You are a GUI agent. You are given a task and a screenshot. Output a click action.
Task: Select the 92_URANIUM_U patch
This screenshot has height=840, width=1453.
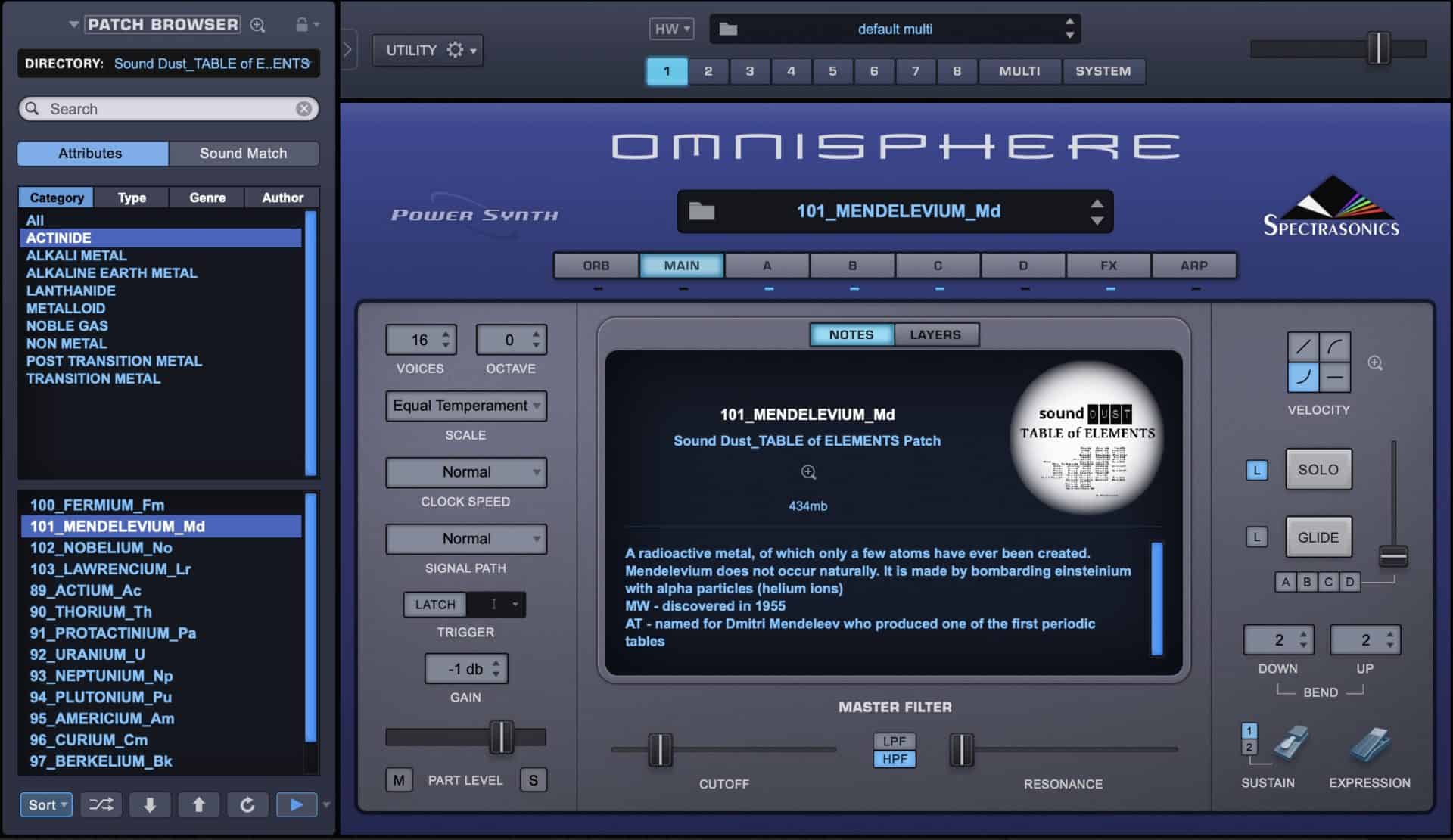coord(87,654)
